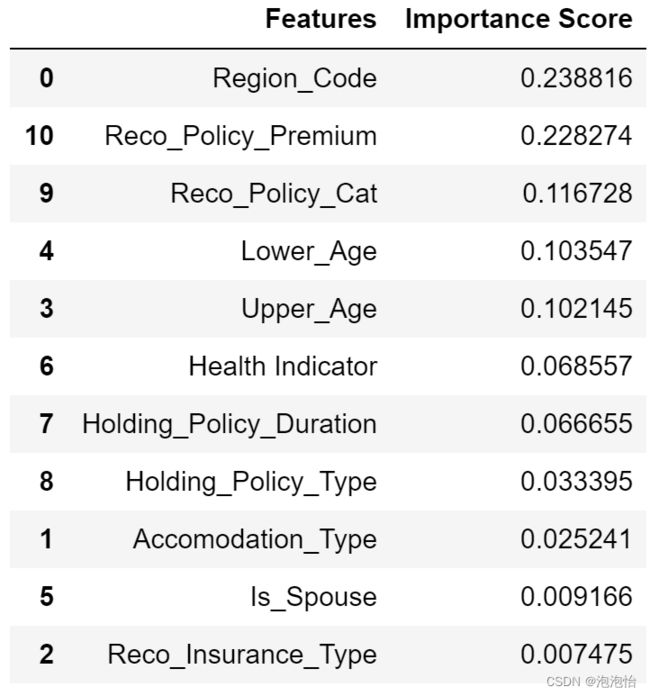
Task: Click the Reco_Policy_Cat feature name
Action: 274,194
